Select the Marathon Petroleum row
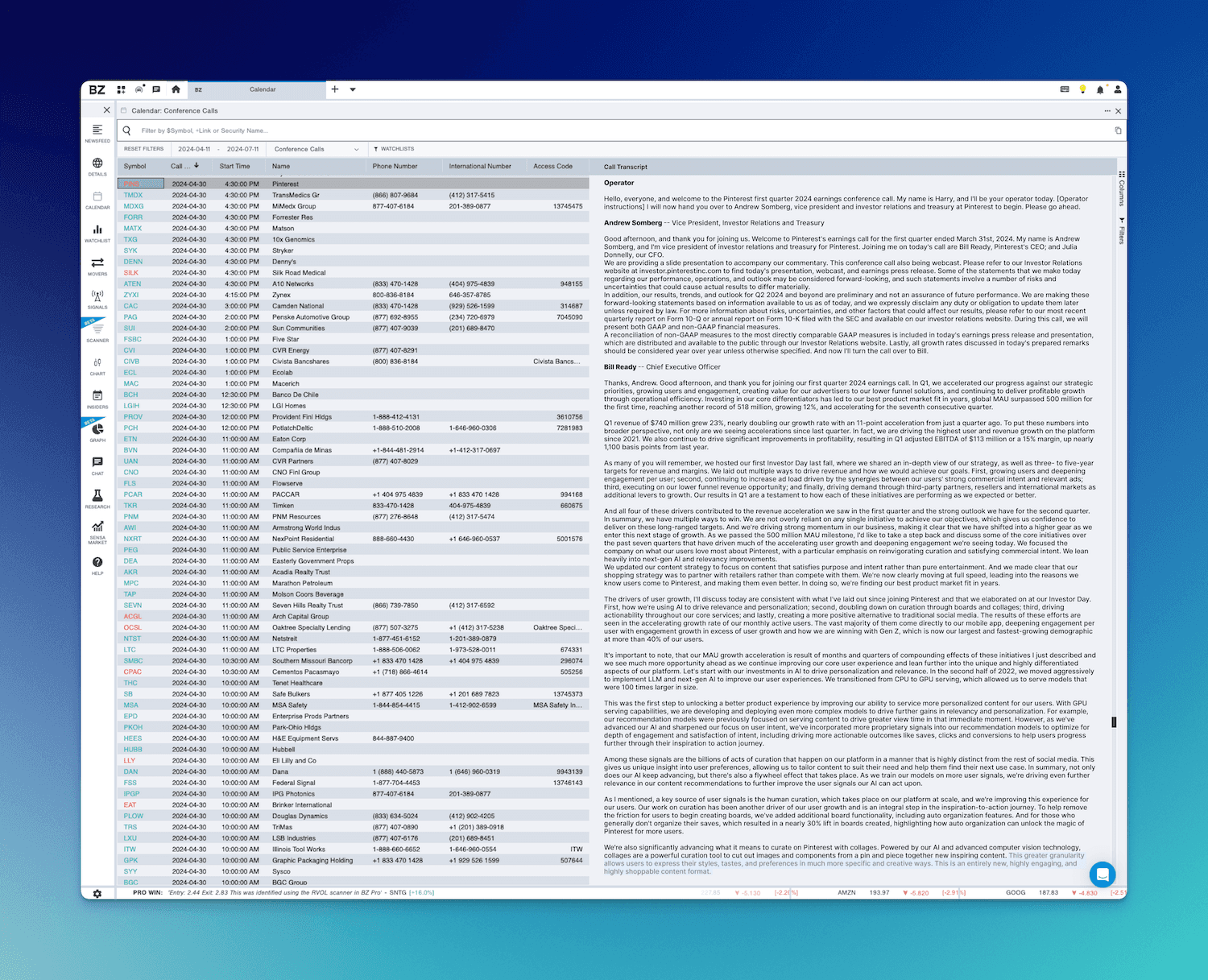Viewport: 1208px width, 980px height. 354,583
